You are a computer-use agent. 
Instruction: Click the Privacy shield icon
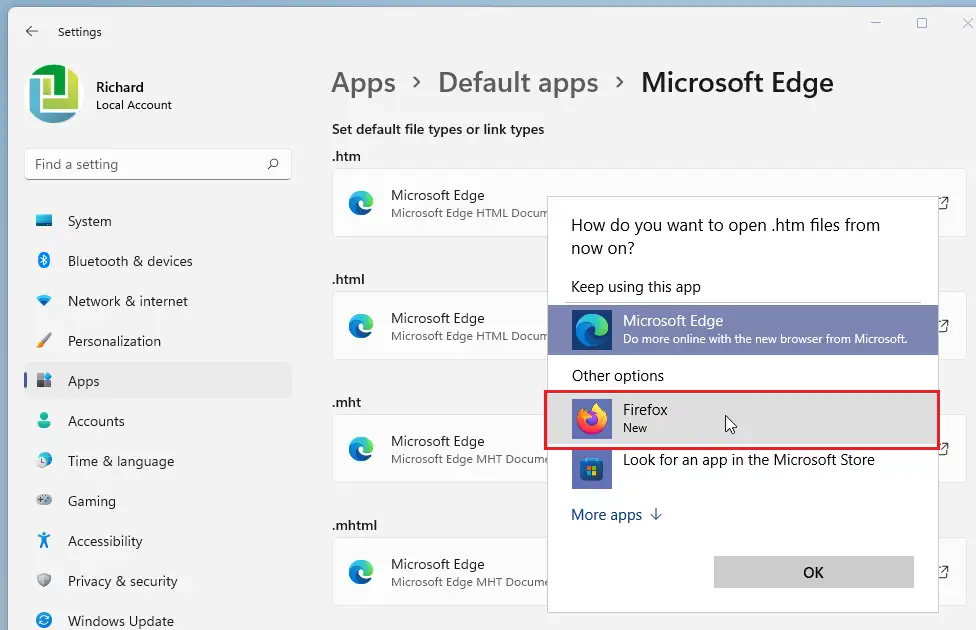tap(44, 580)
